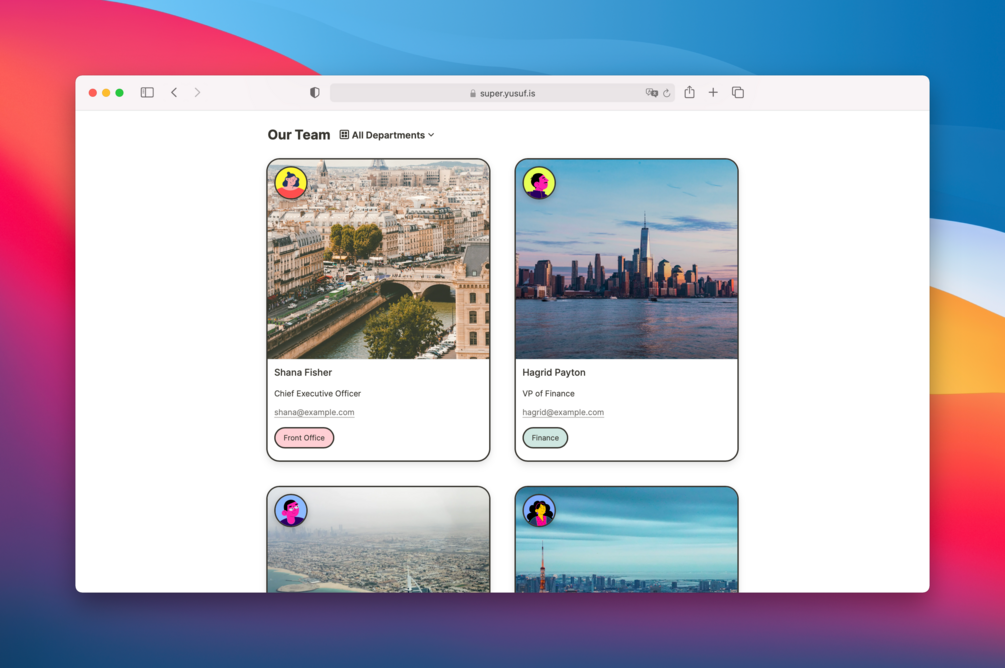Add a new tab with plus icon
Viewport: 1005px width, 668px height.
713,92
